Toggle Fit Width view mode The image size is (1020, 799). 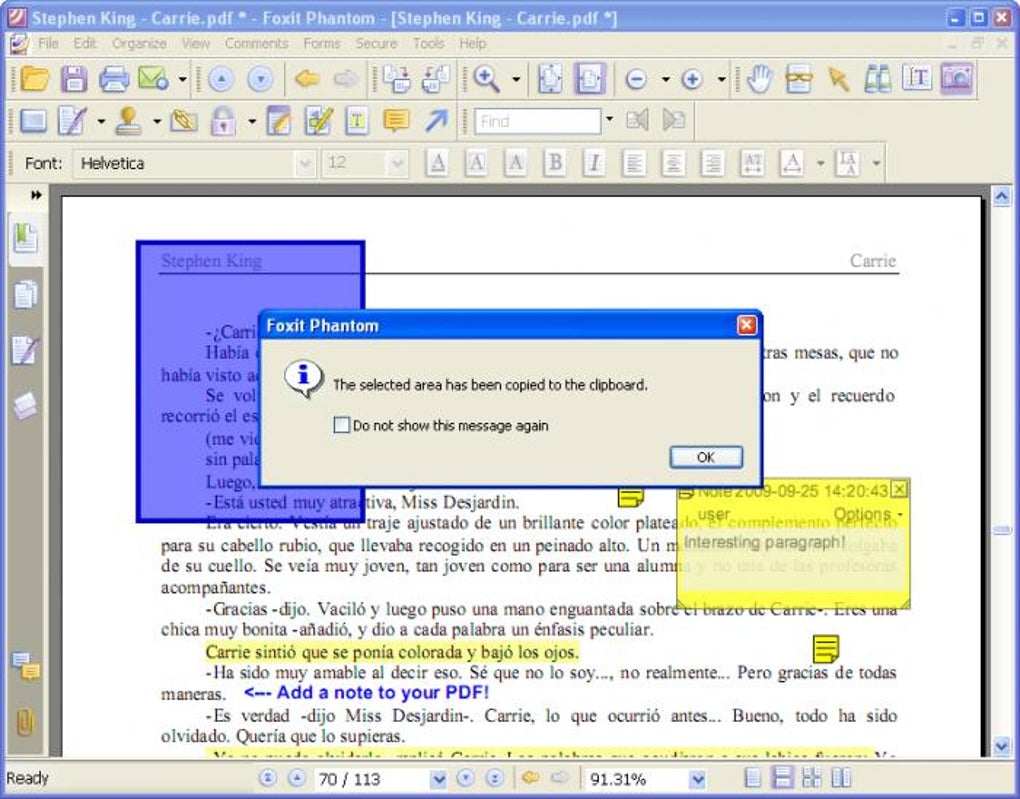pos(589,79)
